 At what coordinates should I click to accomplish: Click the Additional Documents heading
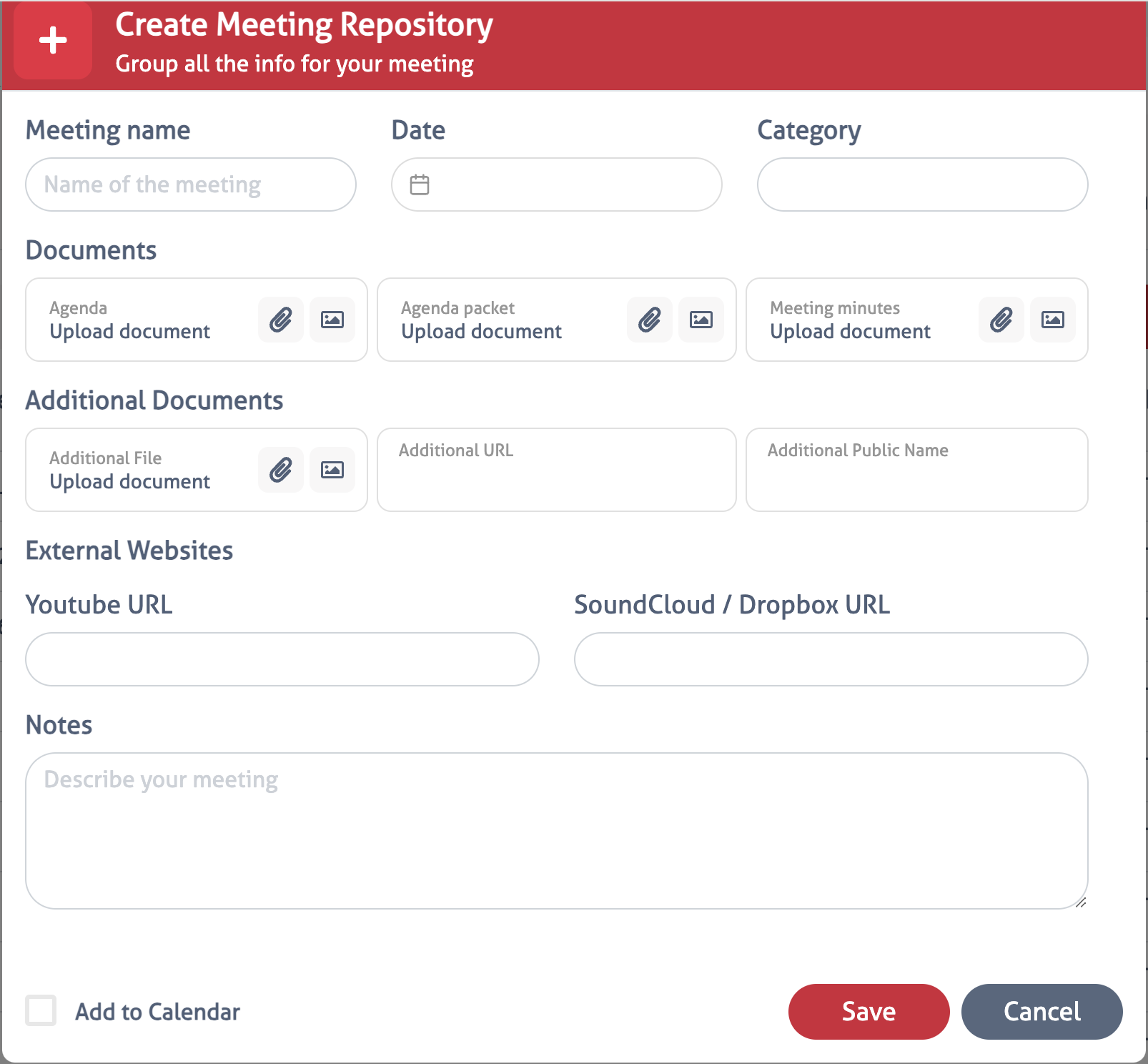pyautogui.click(x=154, y=400)
